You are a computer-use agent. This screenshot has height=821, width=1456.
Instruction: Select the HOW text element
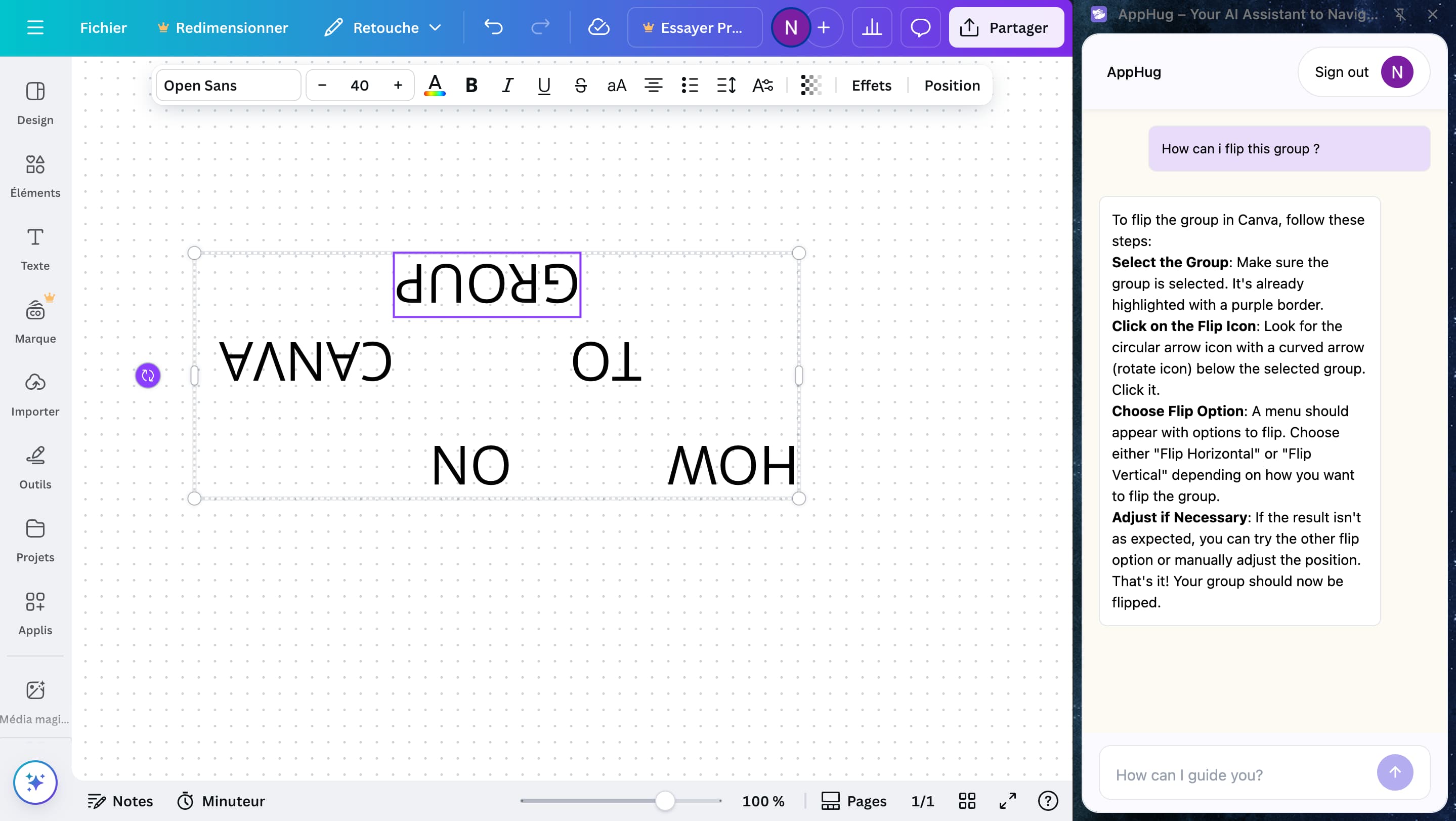pos(732,465)
